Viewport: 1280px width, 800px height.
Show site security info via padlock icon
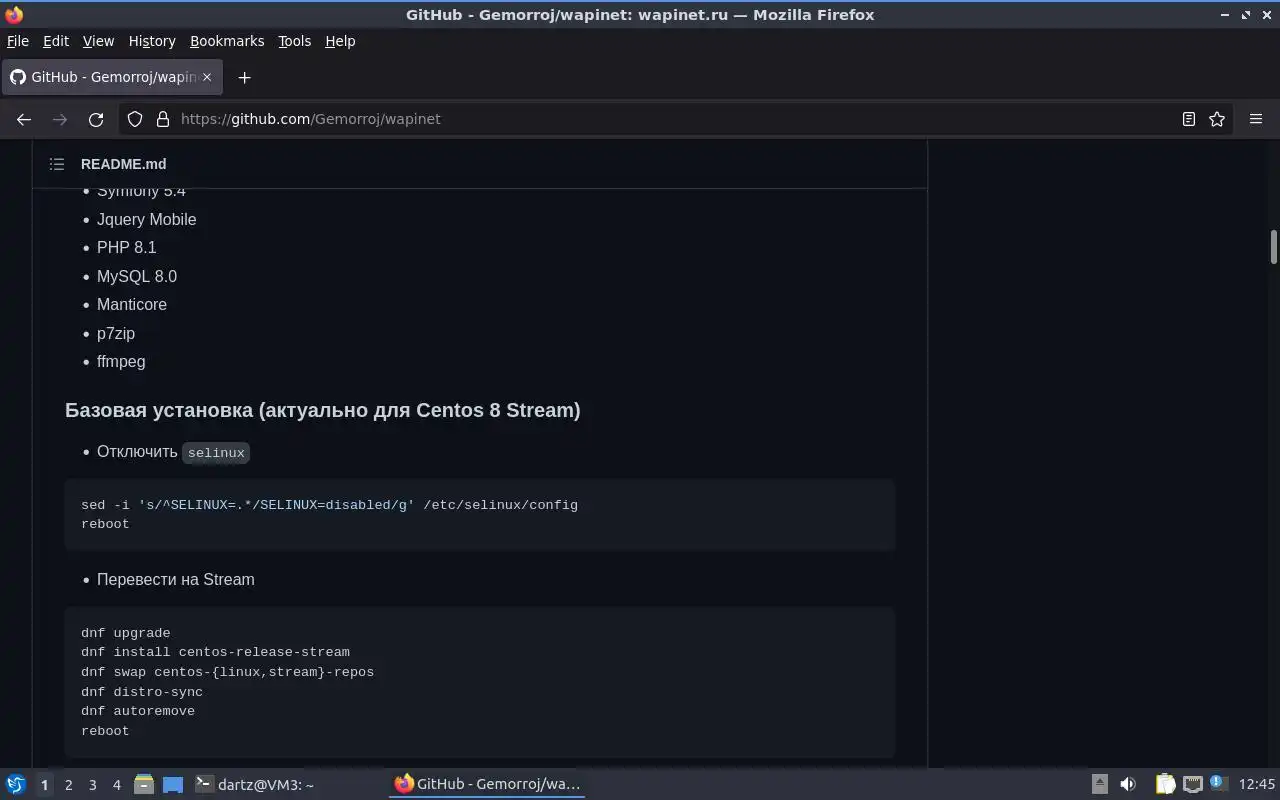pyautogui.click(x=163, y=119)
